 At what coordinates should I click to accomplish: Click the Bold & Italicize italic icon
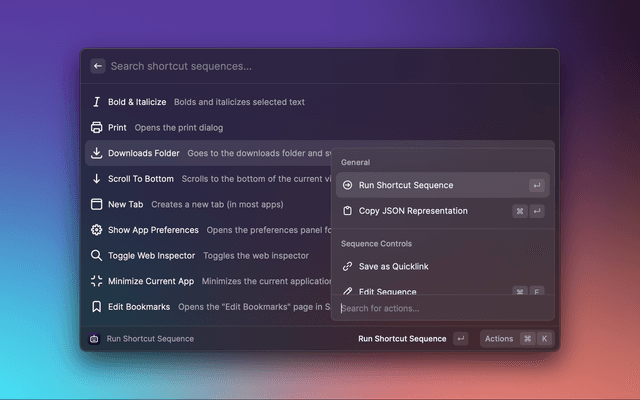[x=96, y=102]
